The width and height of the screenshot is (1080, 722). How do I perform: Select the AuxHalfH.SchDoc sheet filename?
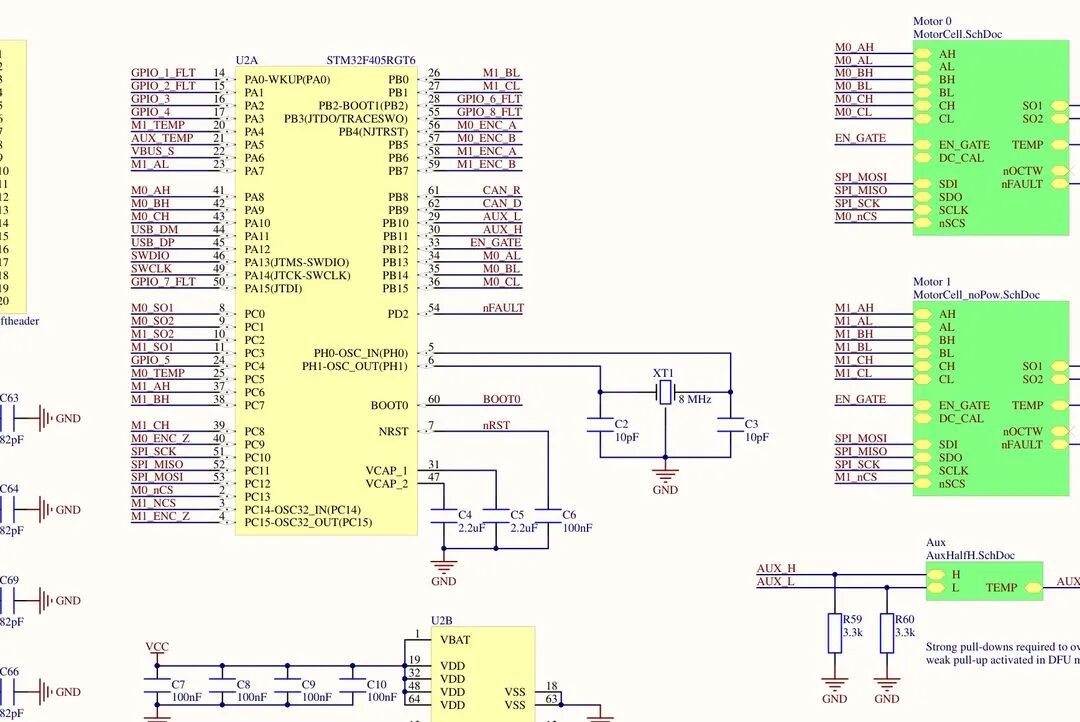click(970, 555)
